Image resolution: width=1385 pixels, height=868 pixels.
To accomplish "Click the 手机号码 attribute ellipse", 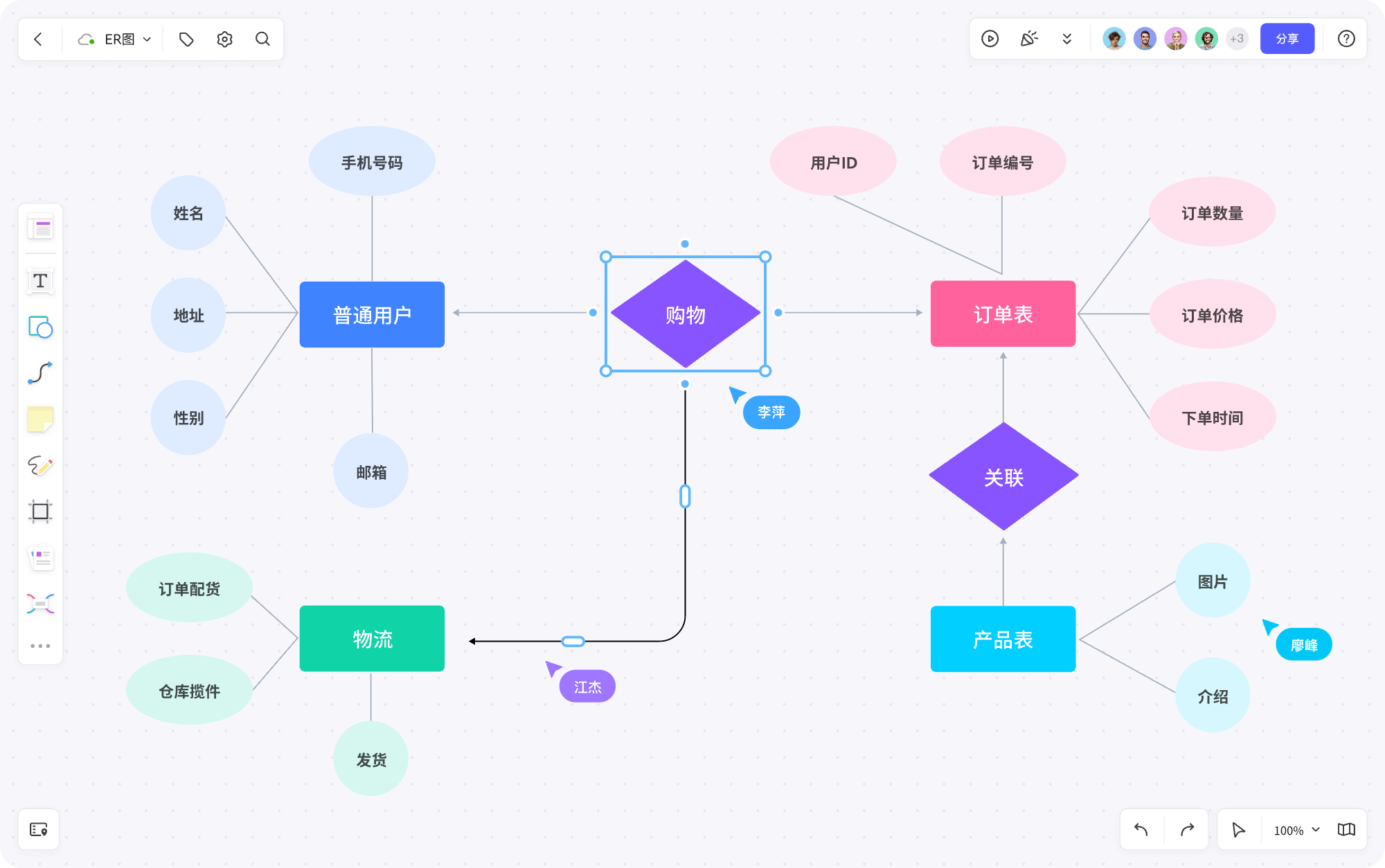I will (x=372, y=161).
